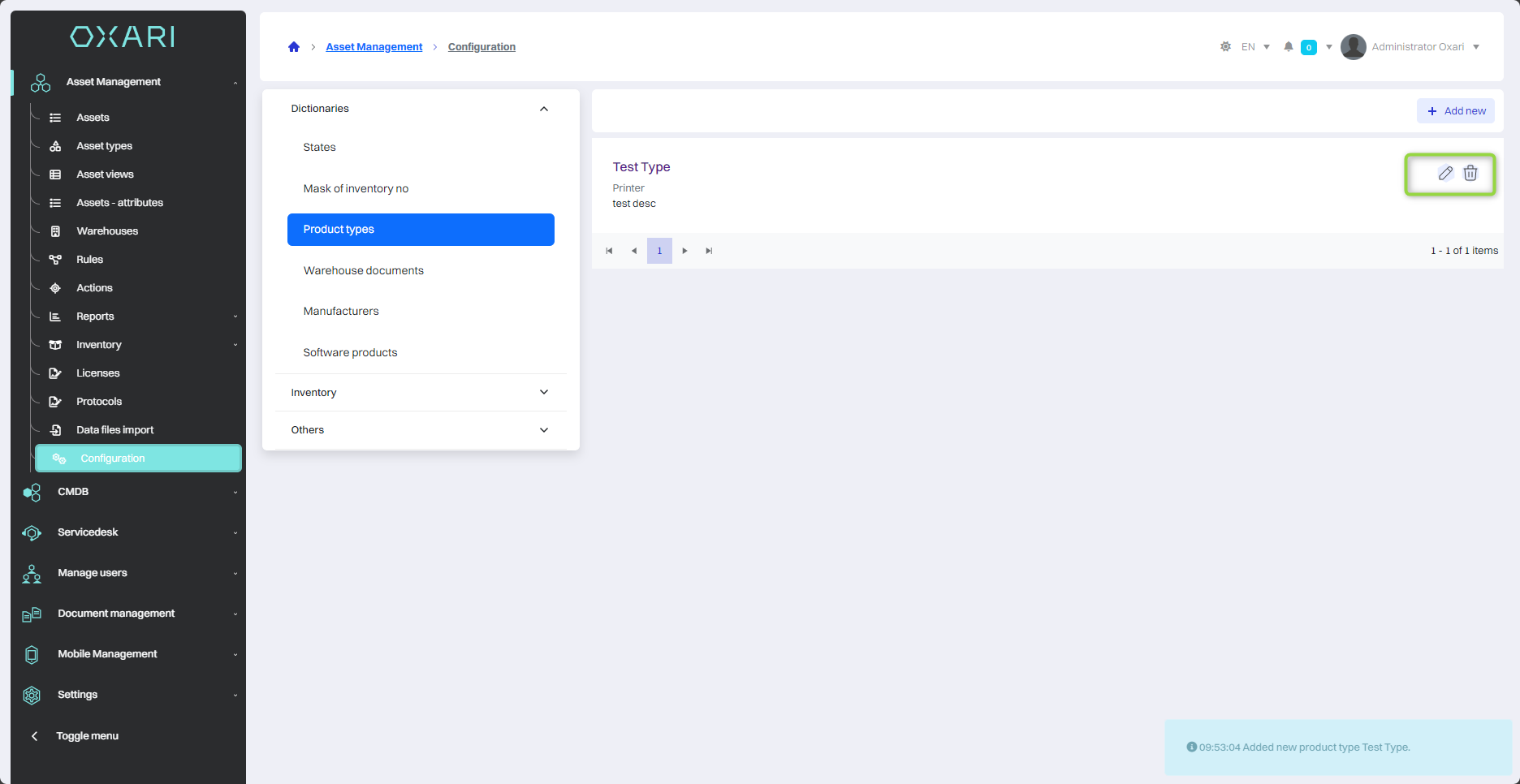Go to next page arrow in pagination

pos(684,251)
